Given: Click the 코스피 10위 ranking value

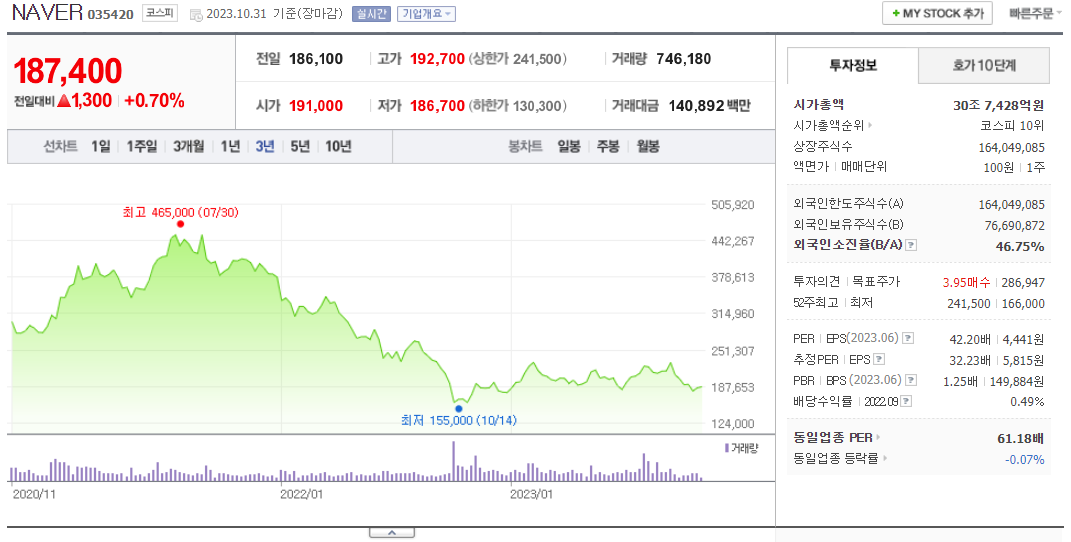Looking at the screenshot, I should pos(1012,126).
